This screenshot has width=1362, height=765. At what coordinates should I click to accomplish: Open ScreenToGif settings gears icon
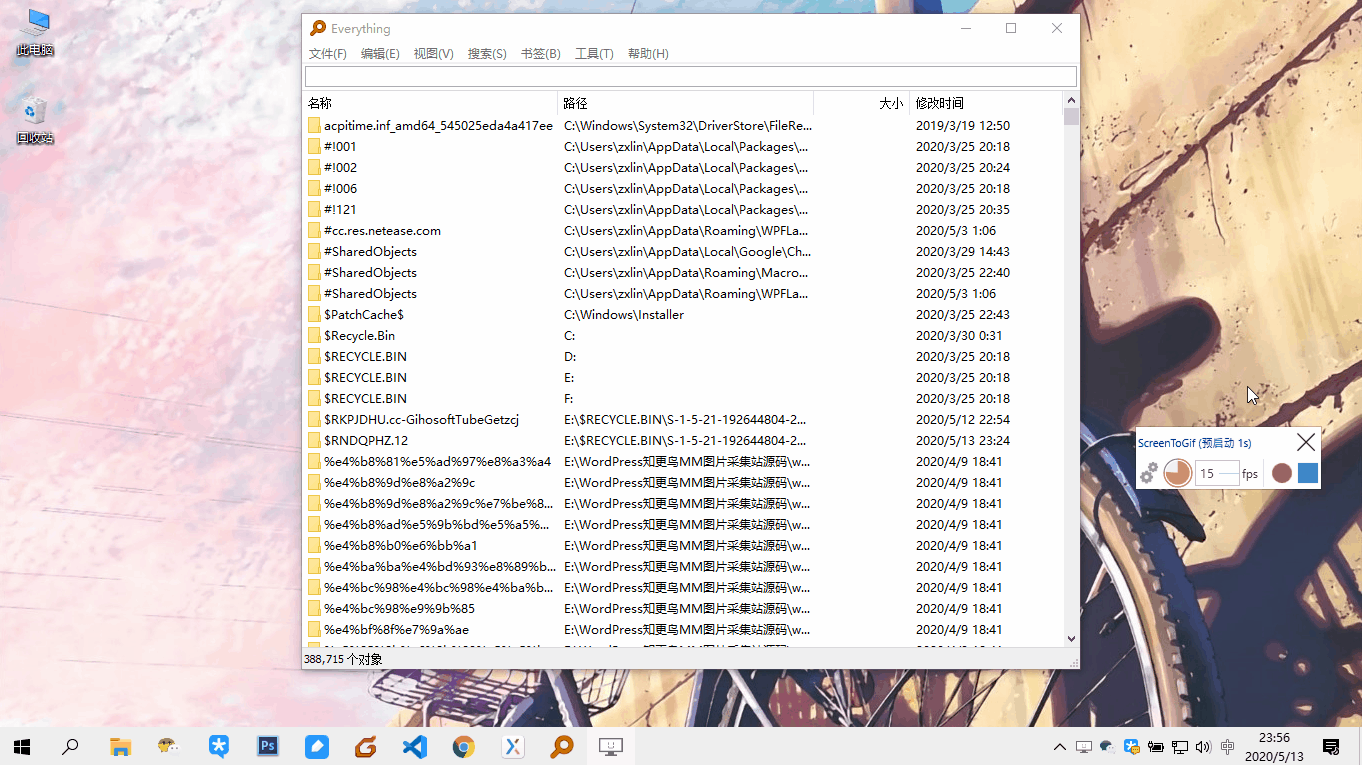(1149, 473)
